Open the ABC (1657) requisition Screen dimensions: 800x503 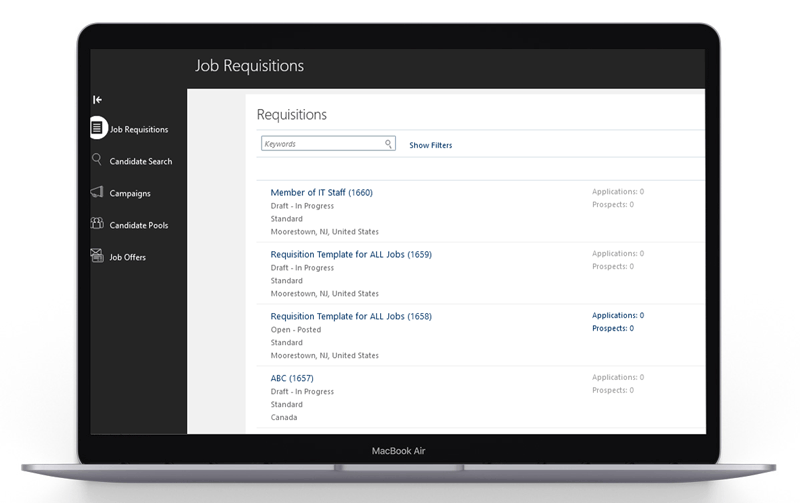(292, 378)
